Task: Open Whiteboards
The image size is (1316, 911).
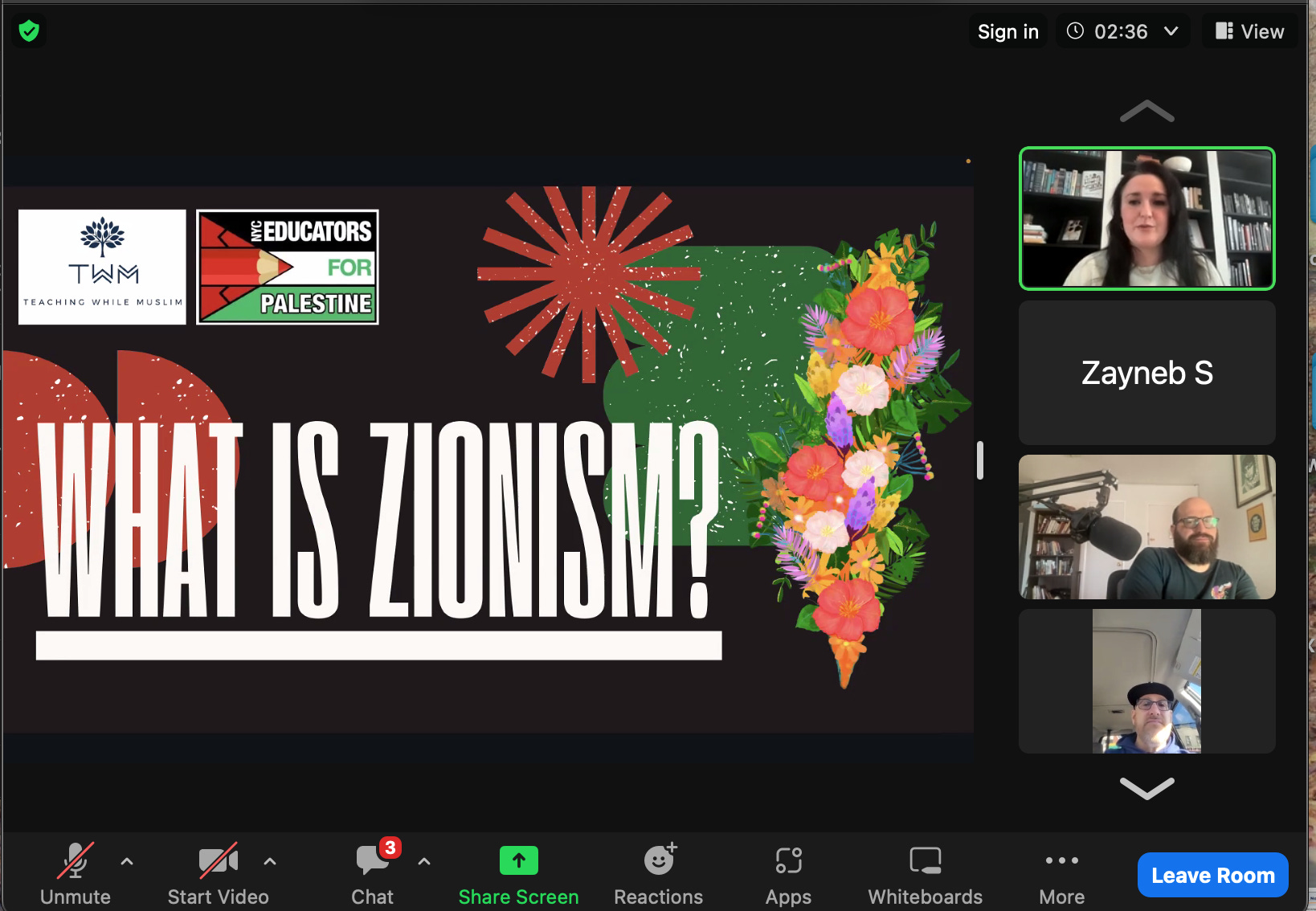Action: tap(926, 874)
